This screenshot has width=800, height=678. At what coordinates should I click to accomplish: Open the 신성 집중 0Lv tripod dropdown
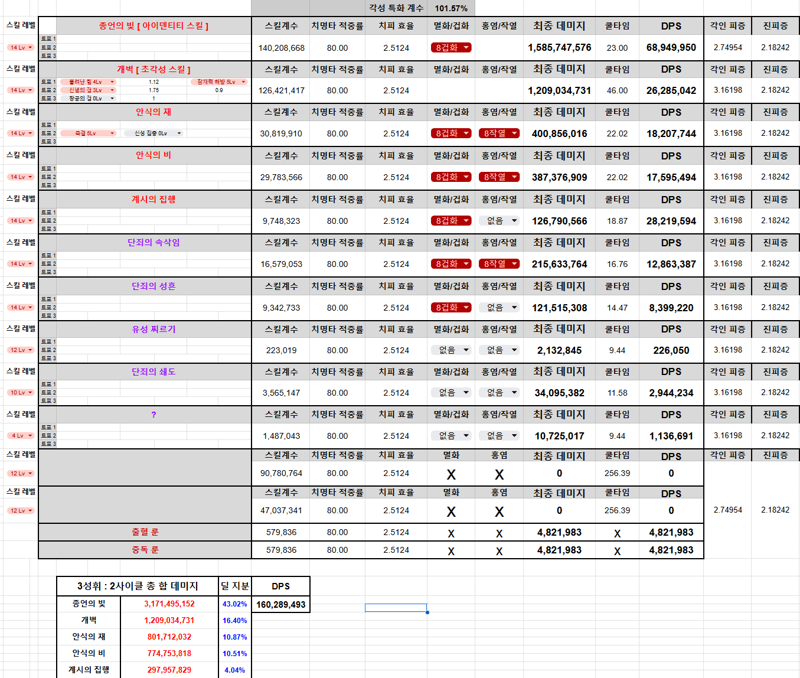(153, 133)
